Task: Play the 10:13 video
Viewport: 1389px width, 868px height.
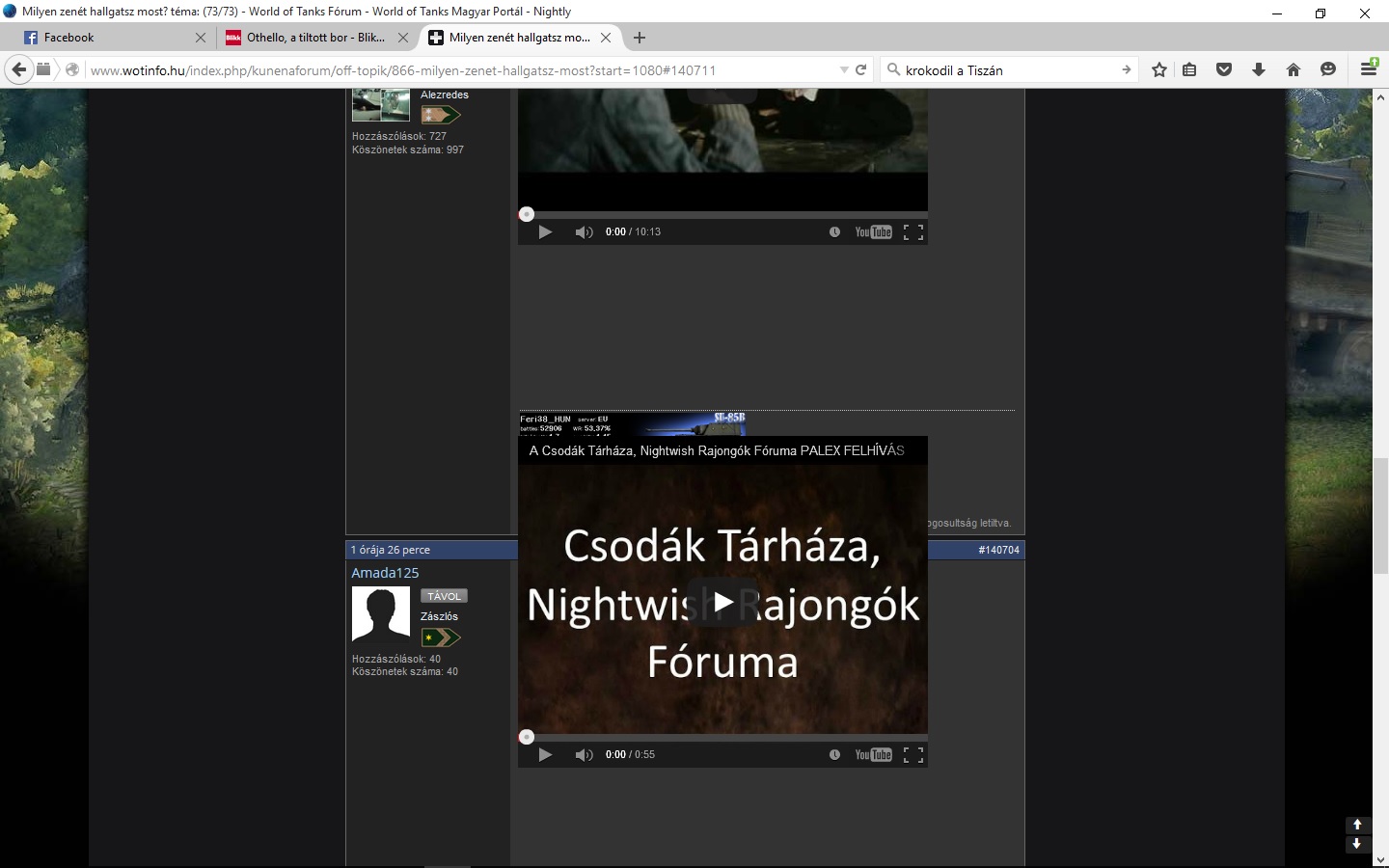Action: tap(545, 232)
